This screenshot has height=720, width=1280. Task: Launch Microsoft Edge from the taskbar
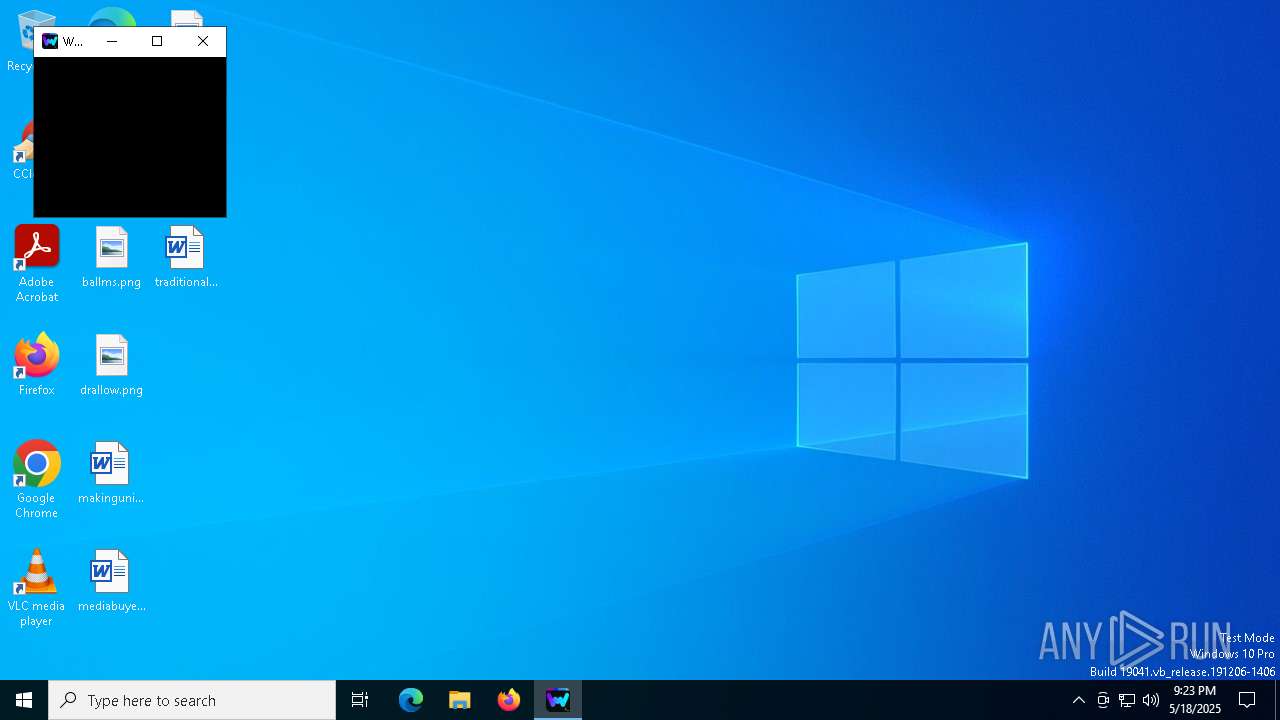pos(411,700)
